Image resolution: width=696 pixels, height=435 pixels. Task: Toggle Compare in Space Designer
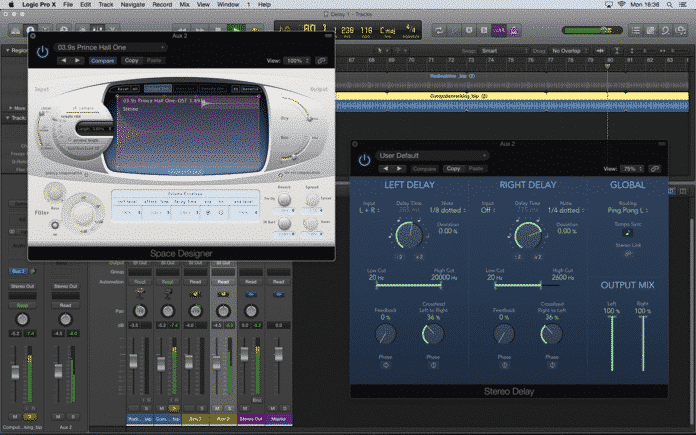point(101,61)
